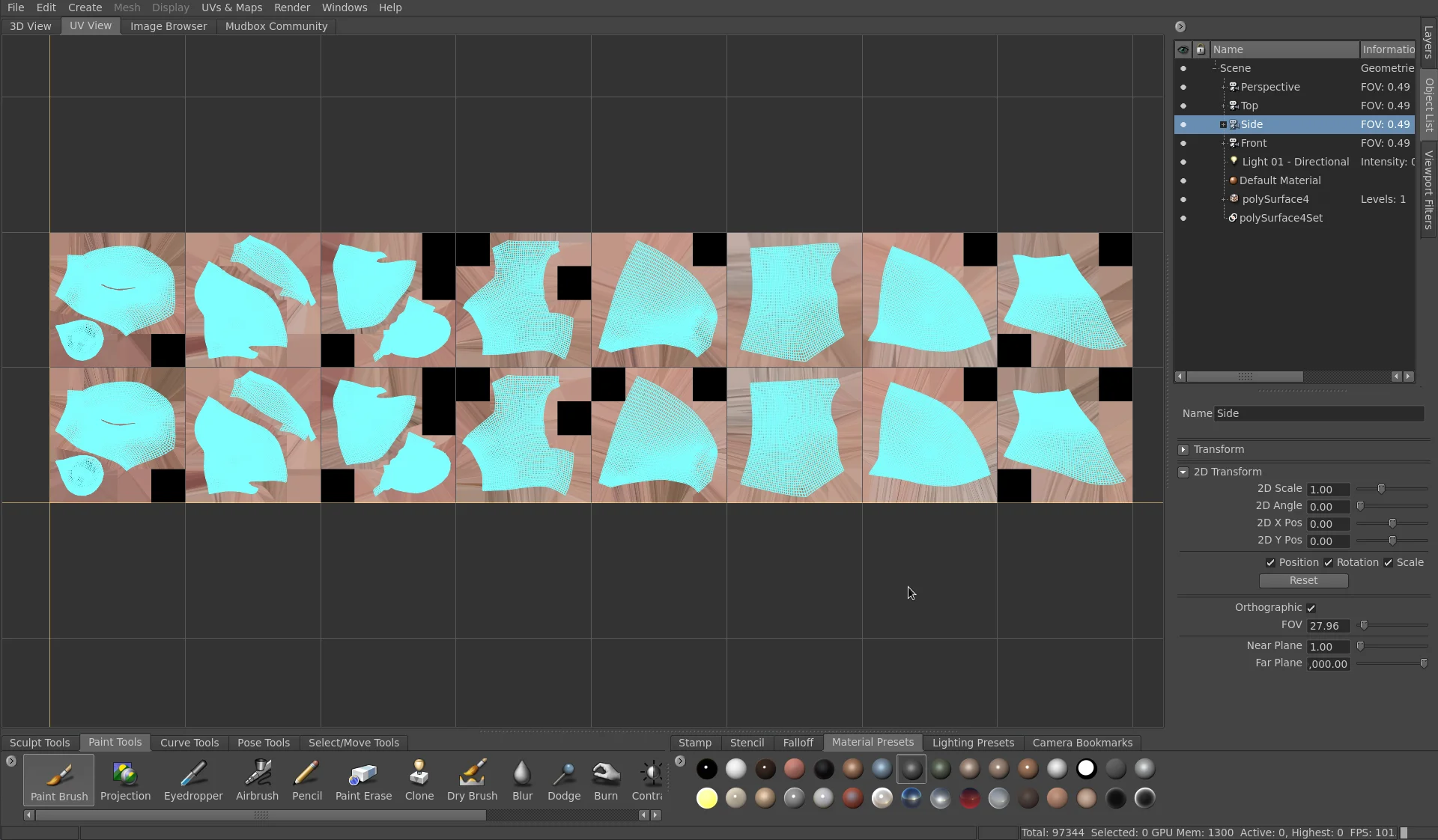Expand the Top camera tree node

[x=1223, y=106]
